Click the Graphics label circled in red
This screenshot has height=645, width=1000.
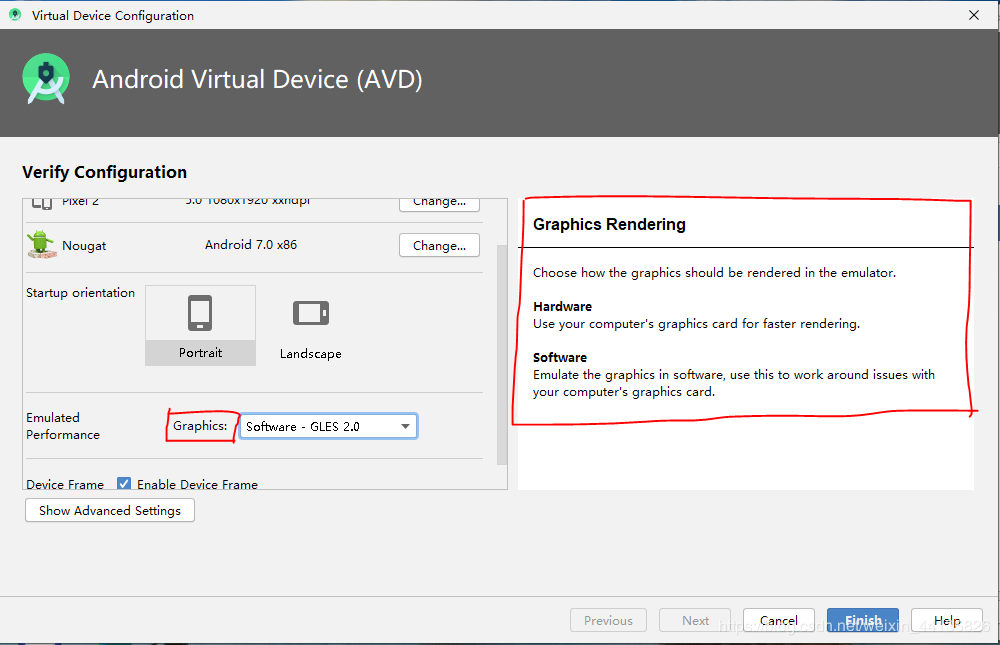200,425
